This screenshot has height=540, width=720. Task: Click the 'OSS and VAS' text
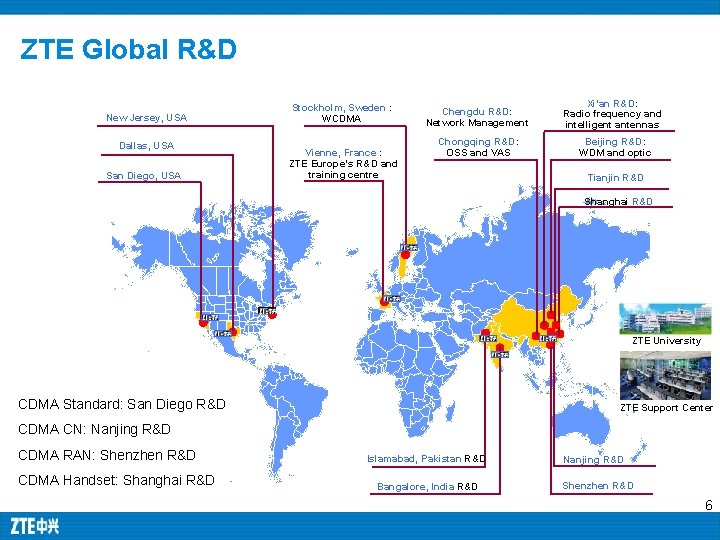pyautogui.click(x=478, y=152)
